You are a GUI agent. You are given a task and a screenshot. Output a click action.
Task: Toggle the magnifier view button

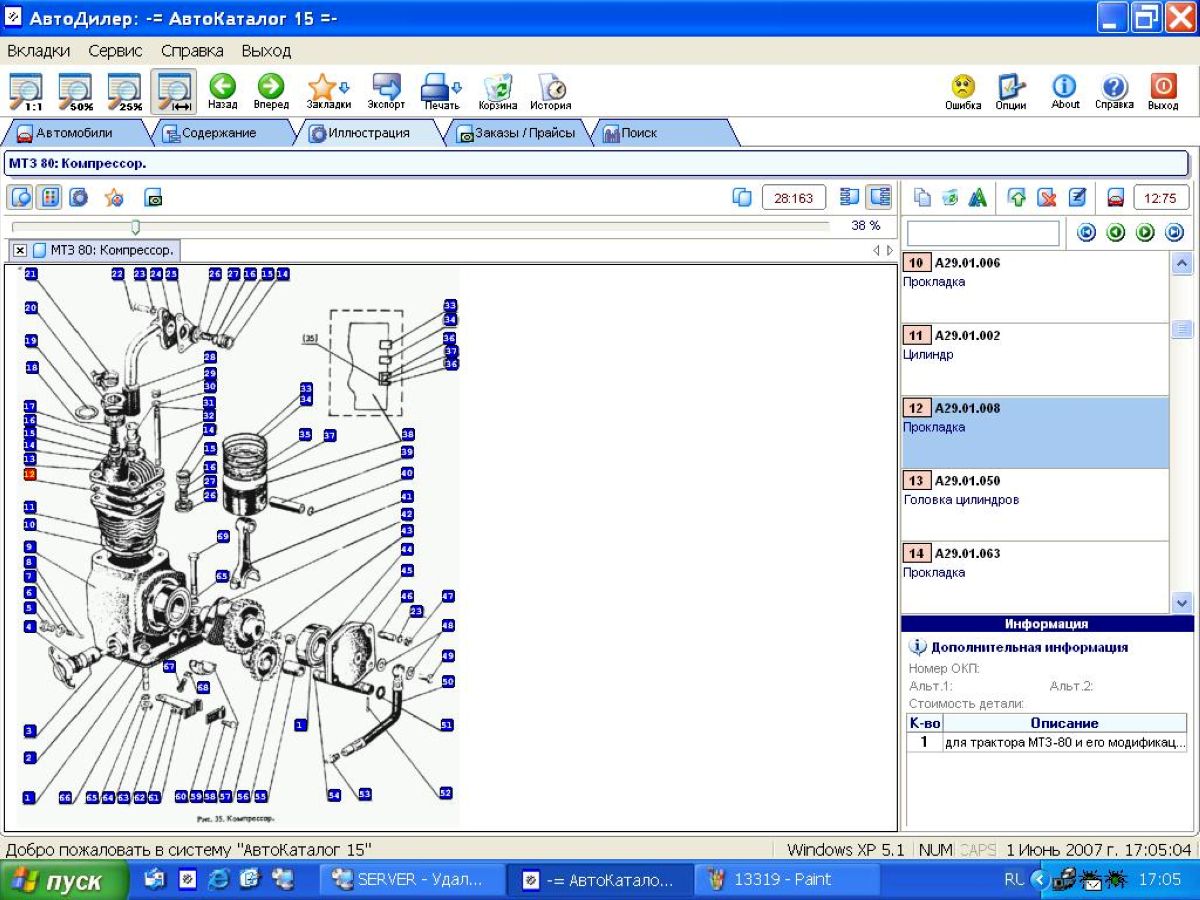tap(21, 197)
